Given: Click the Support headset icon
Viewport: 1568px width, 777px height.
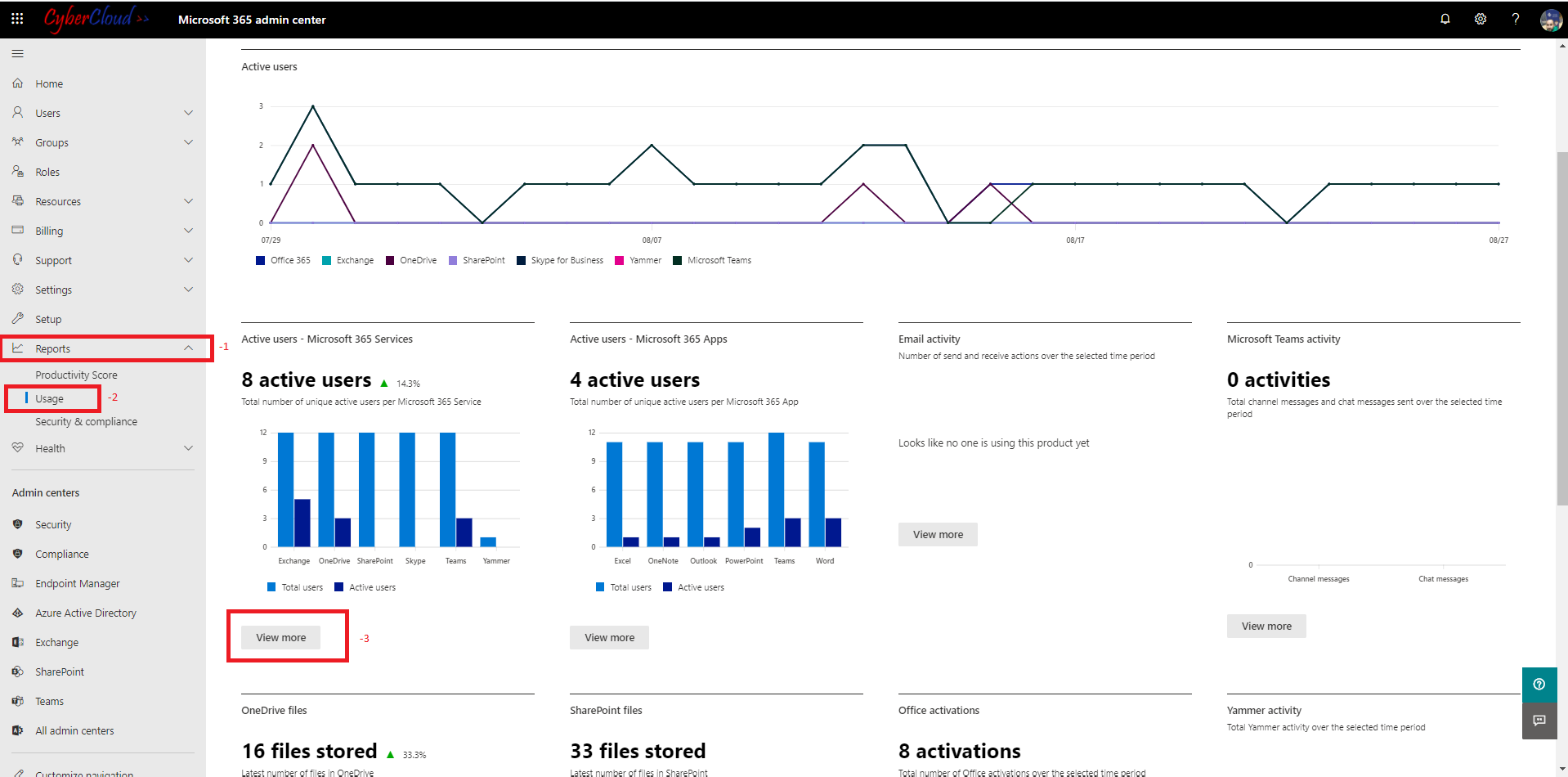Looking at the screenshot, I should (18, 260).
